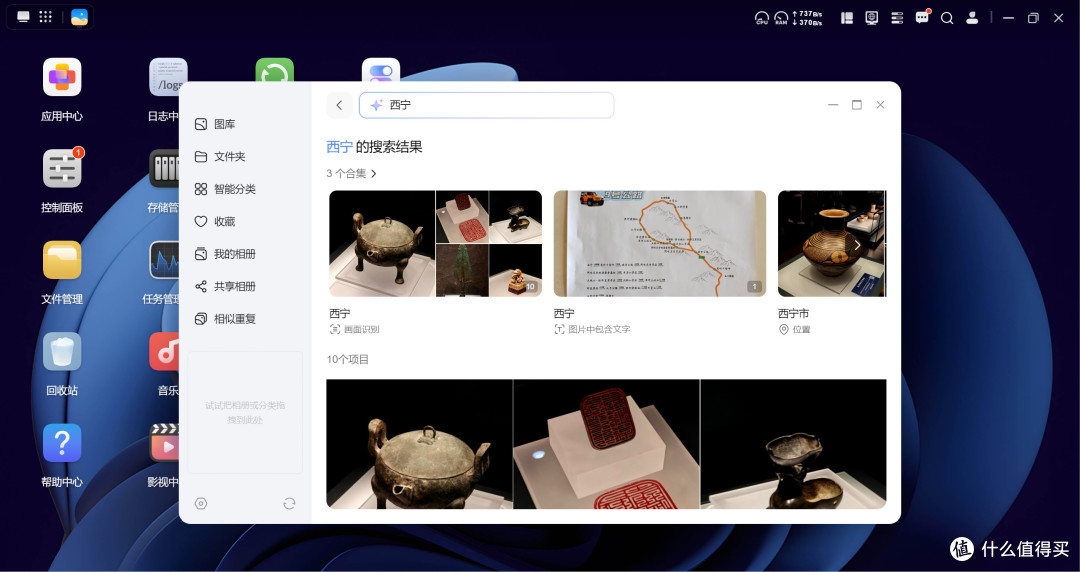
Task: Open the 控制面板 desktop icon
Action: point(62,169)
